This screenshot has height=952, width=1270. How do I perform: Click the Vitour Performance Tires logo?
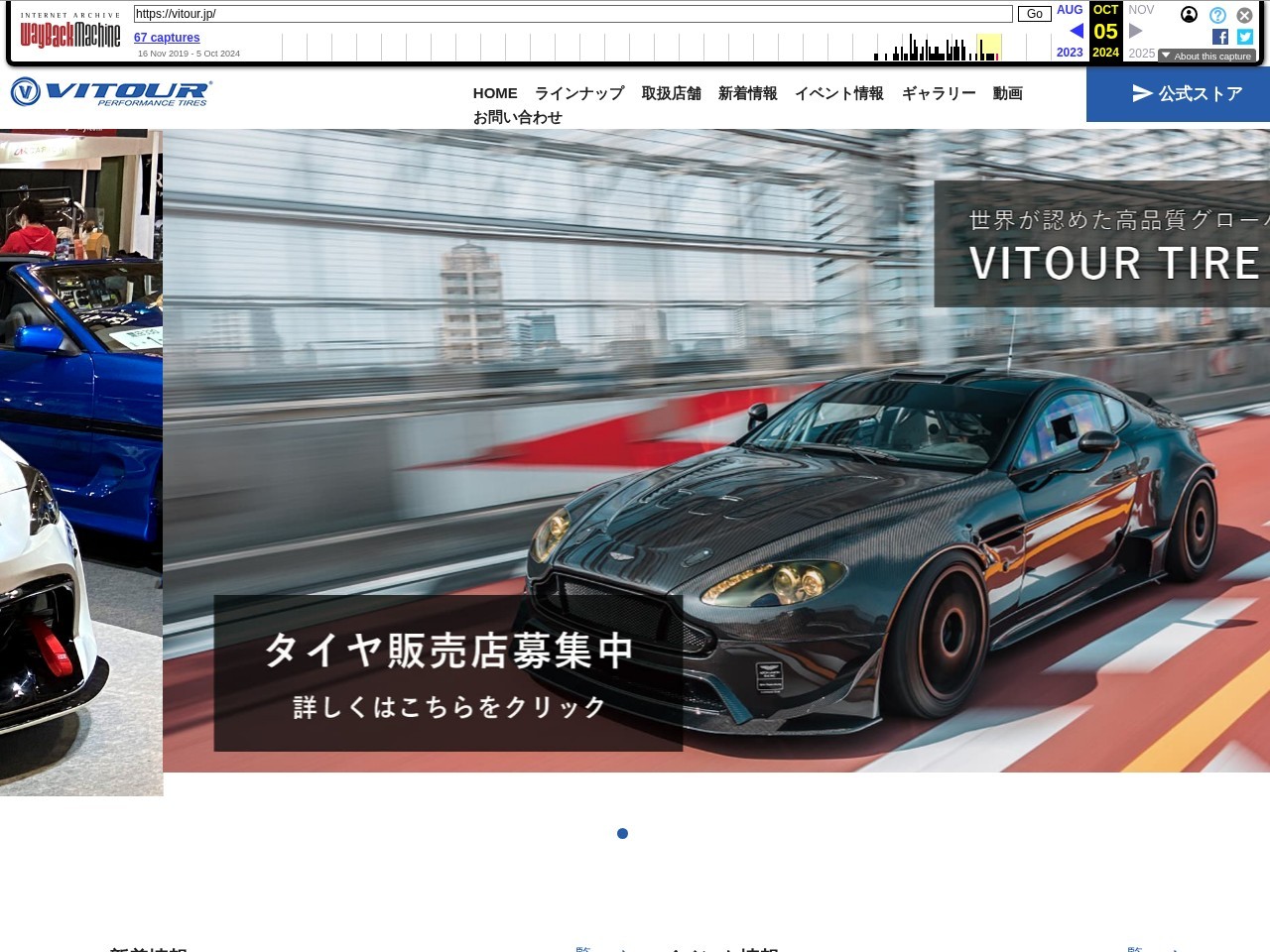(x=111, y=92)
